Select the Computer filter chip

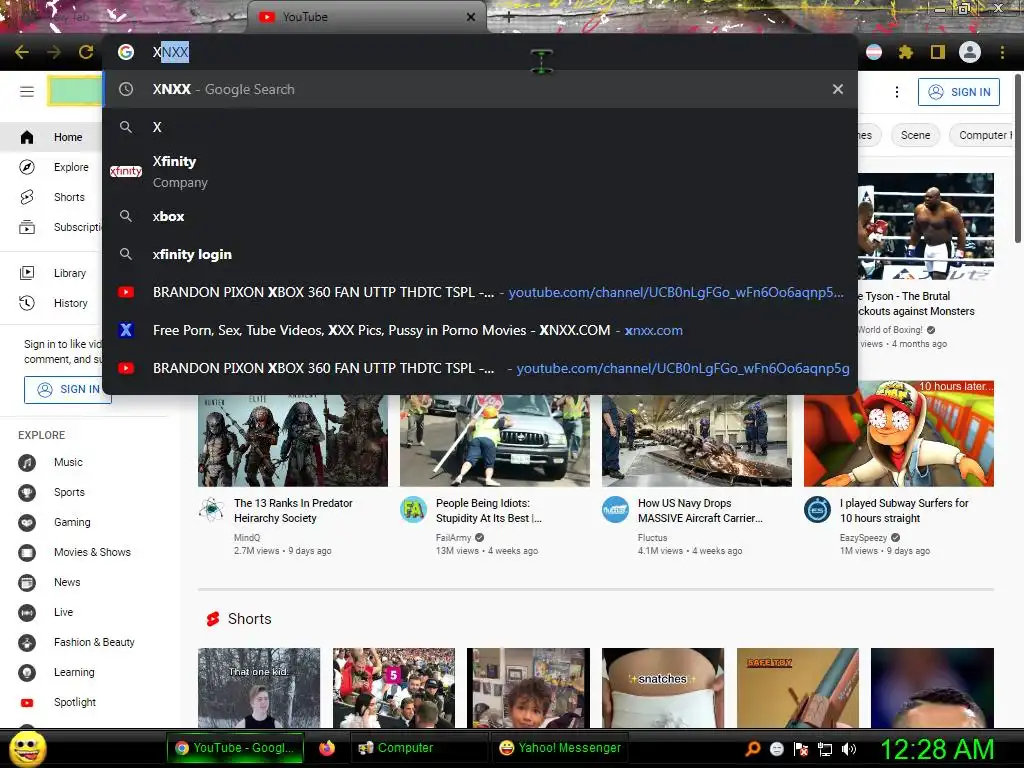983,135
